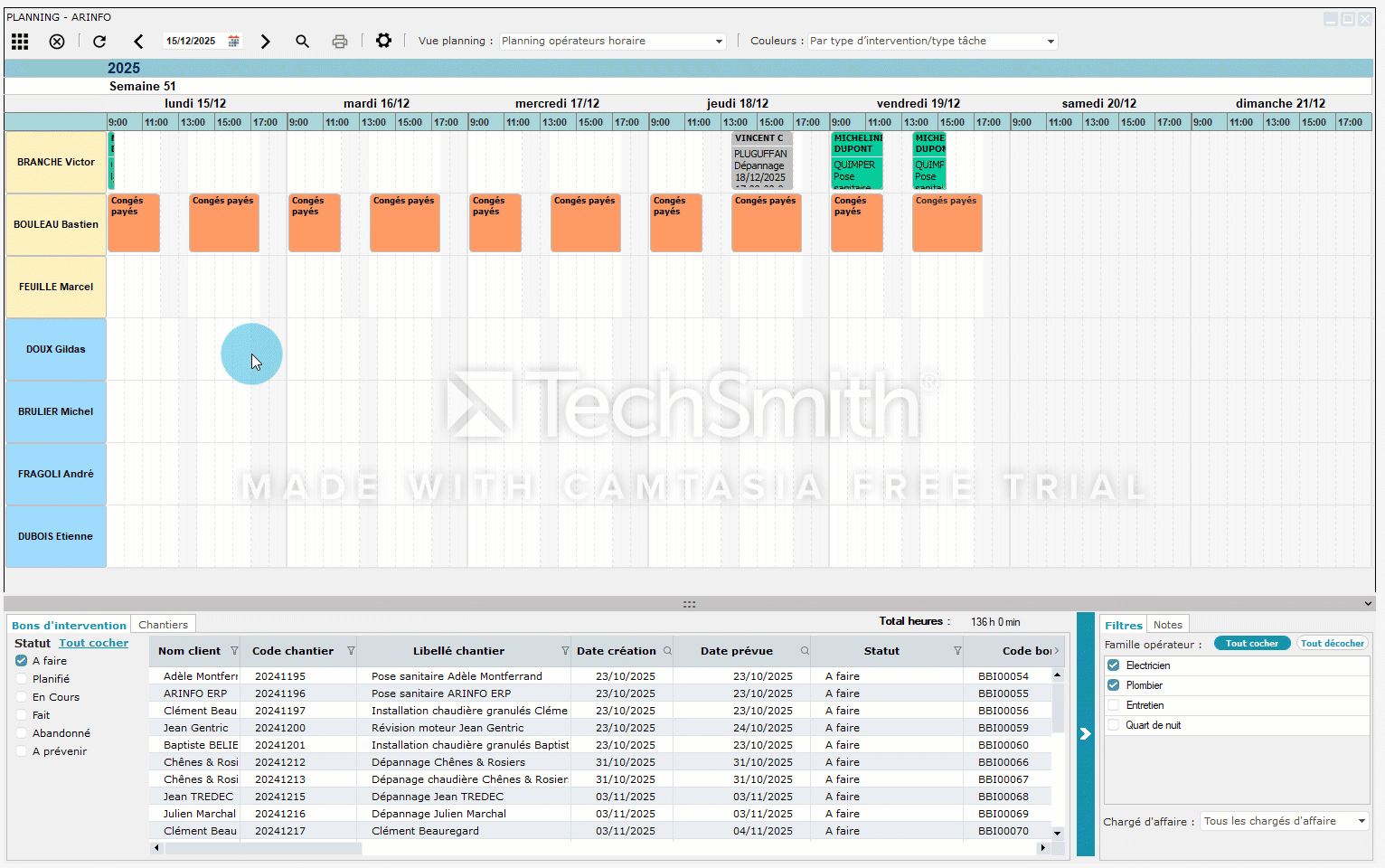The height and width of the screenshot is (868, 1385).
Task: Open the 'Couleurs' dropdown list
Action: (1051, 42)
